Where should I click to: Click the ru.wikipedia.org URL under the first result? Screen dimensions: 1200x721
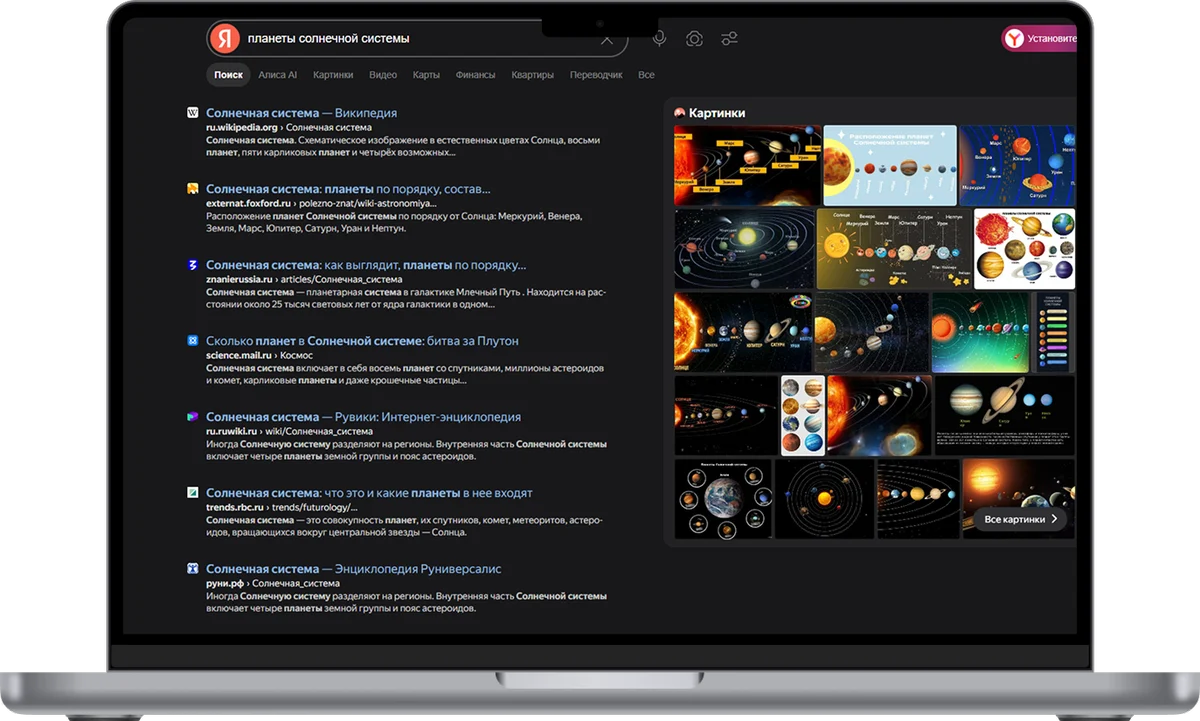(x=241, y=128)
